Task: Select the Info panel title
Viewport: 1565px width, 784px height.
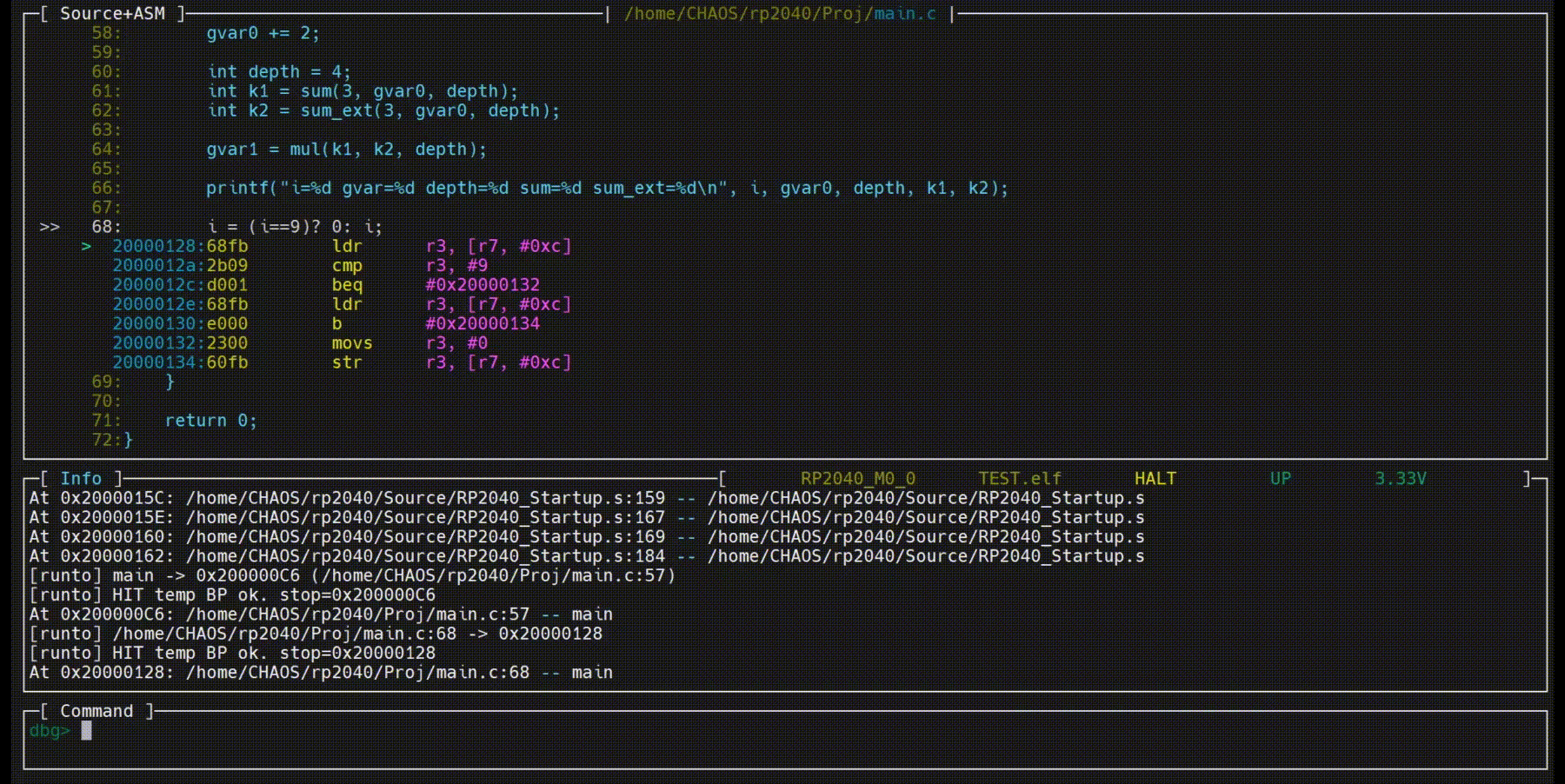Action: pyautogui.click(x=81, y=479)
